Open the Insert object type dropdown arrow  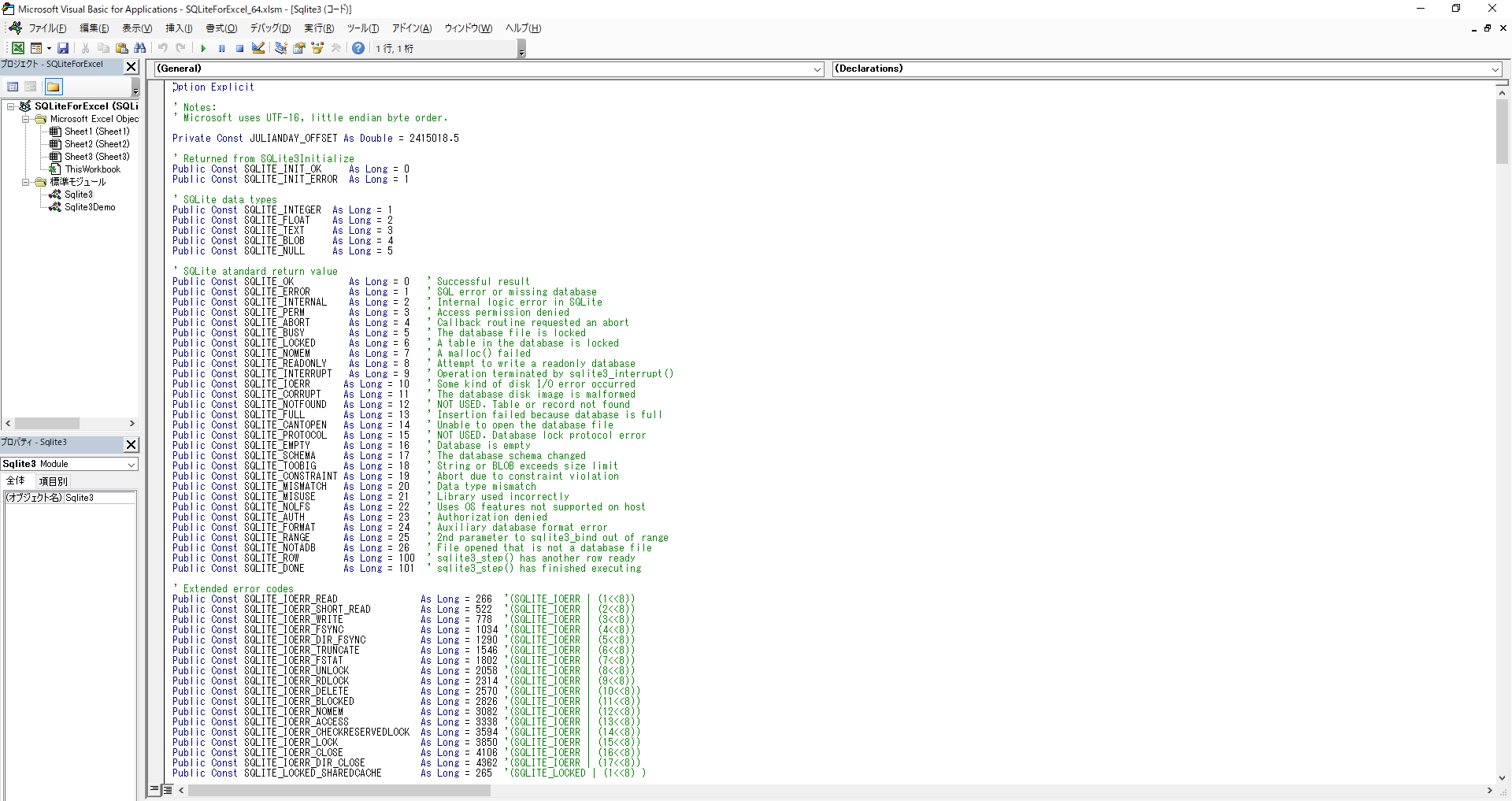(x=49, y=48)
